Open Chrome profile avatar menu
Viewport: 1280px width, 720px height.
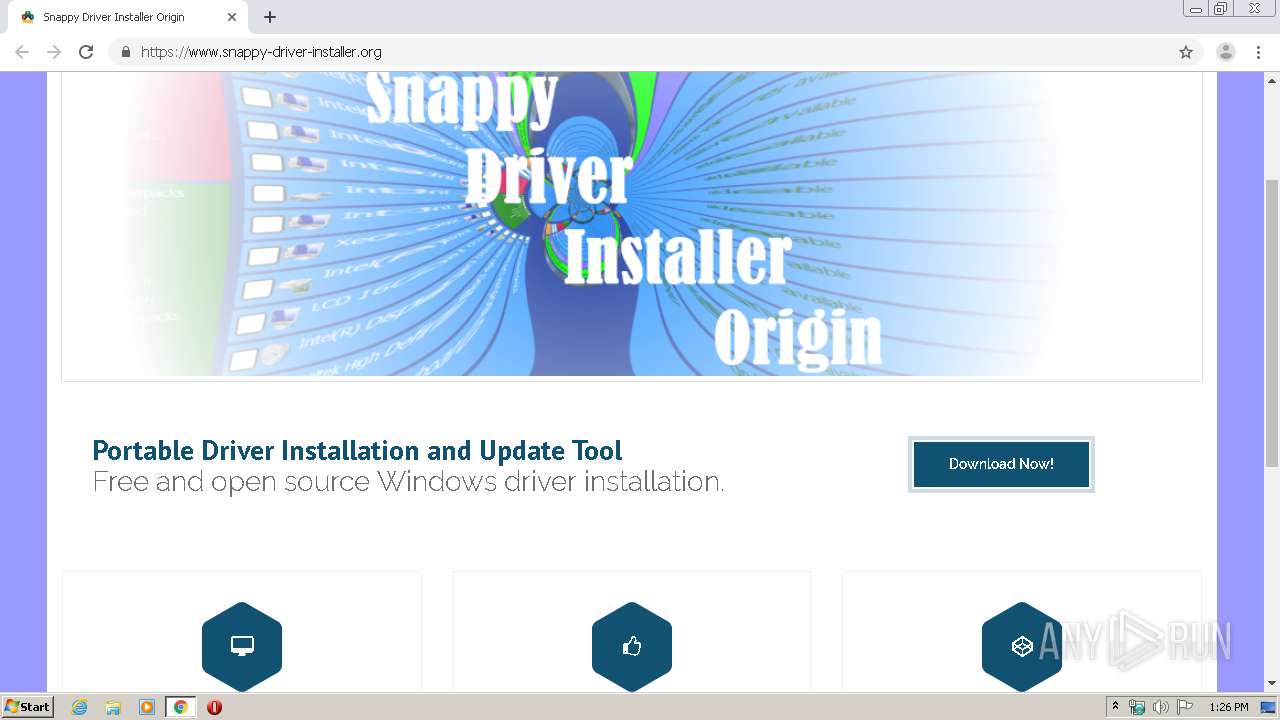pos(1226,52)
